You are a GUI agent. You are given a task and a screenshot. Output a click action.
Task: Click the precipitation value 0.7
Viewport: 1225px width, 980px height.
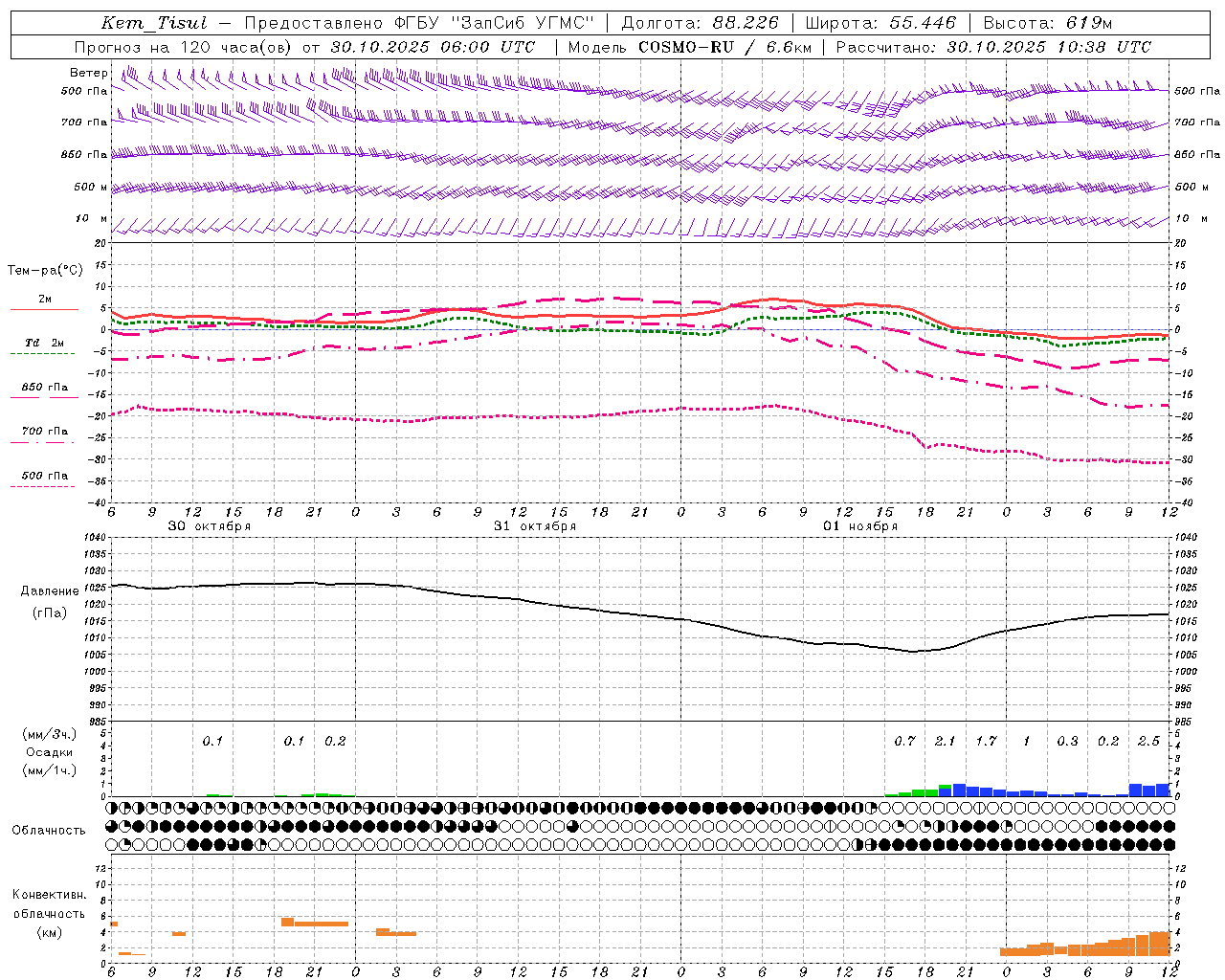(904, 741)
